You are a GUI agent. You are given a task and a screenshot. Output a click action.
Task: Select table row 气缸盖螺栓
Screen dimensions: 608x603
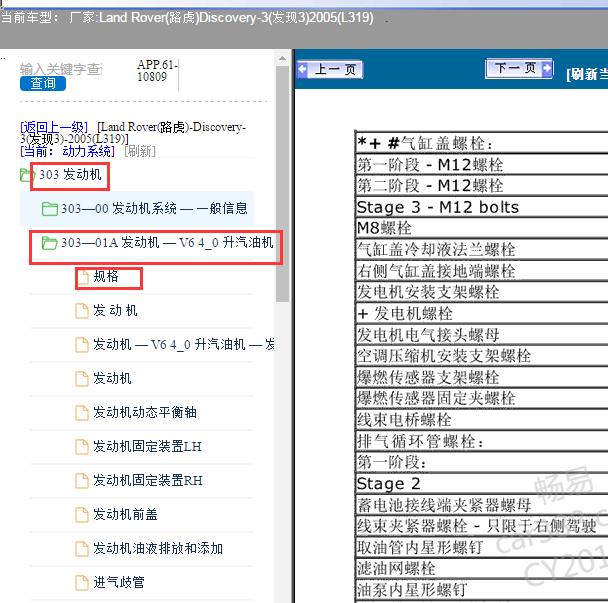(482, 143)
